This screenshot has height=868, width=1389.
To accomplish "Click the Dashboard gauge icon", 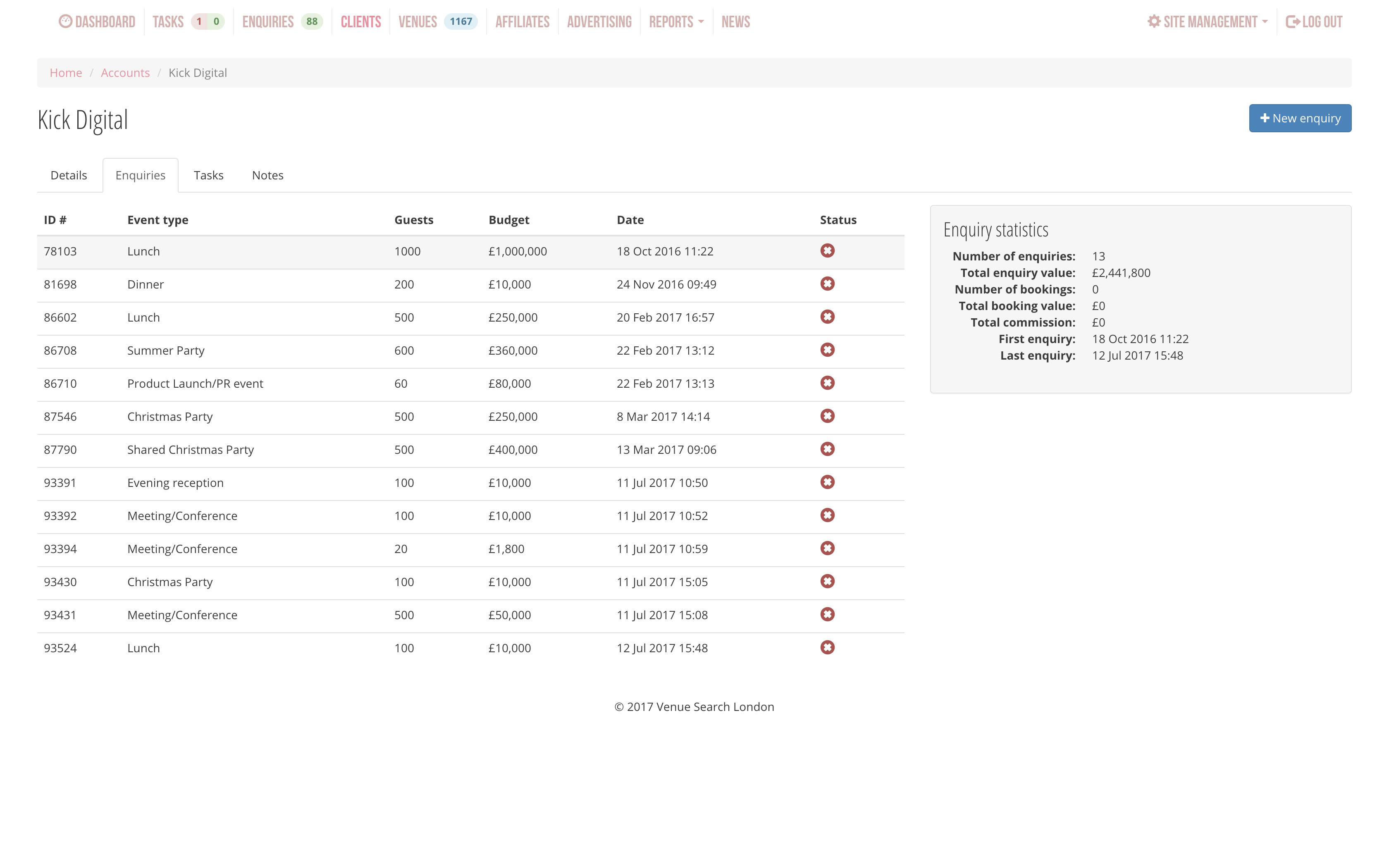I will [x=65, y=21].
